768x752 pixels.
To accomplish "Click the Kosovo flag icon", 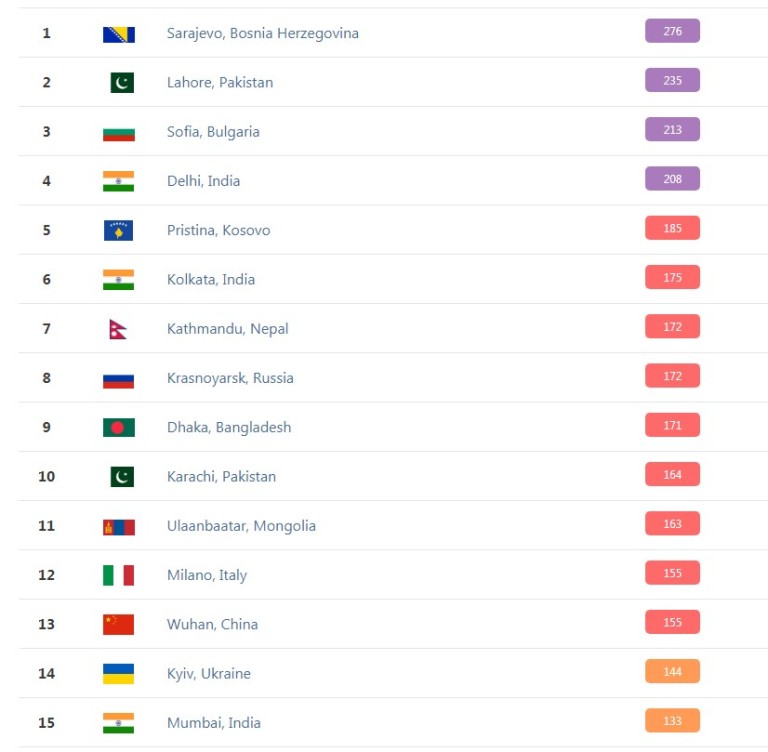I will (x=118, y=231).
